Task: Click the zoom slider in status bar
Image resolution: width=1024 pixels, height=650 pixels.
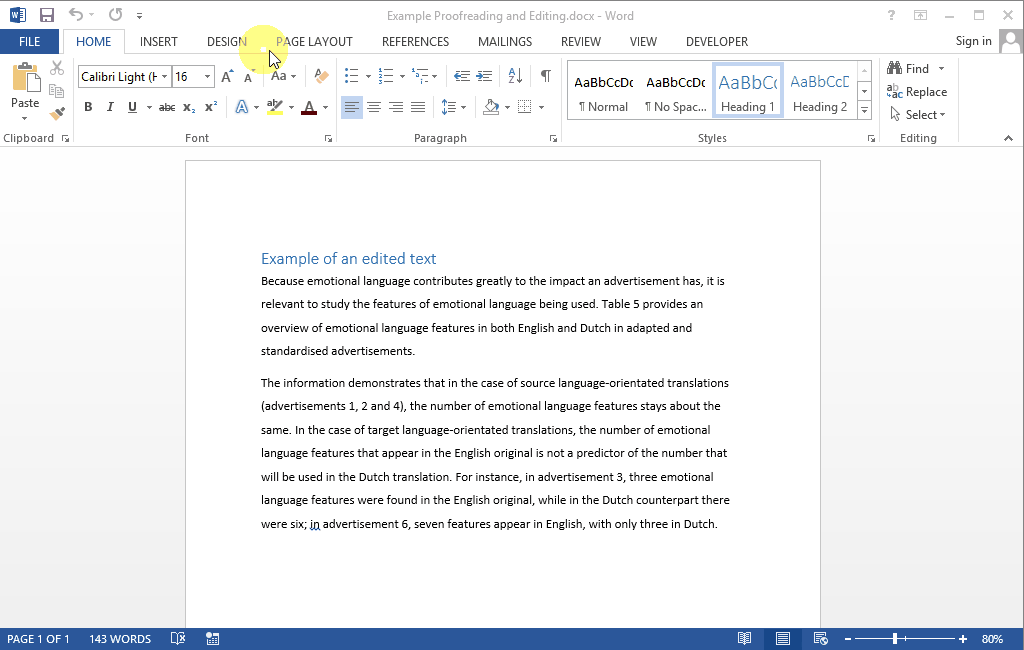Action: click(x=894, y=639)
